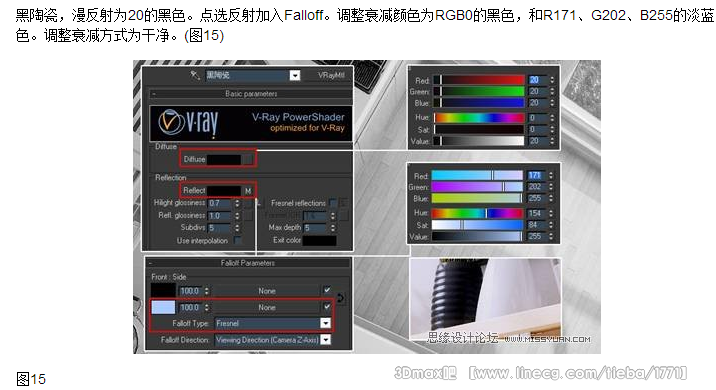This screenshot has width=716, height=390.
Task: Click the swap front/side colors arrow icon
Action: [340, 299]
